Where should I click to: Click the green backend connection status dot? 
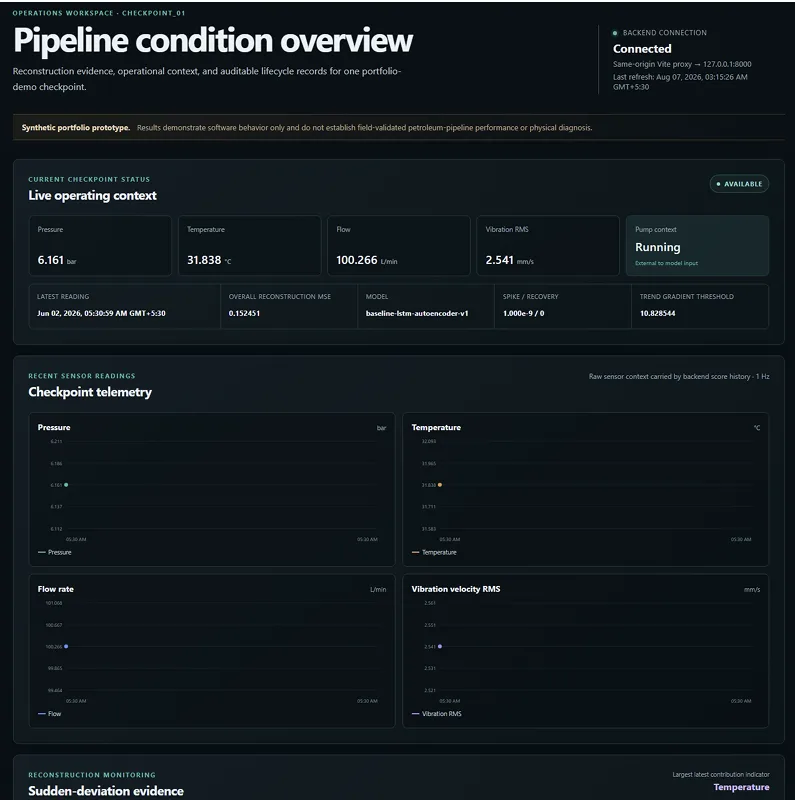[615, 33]
